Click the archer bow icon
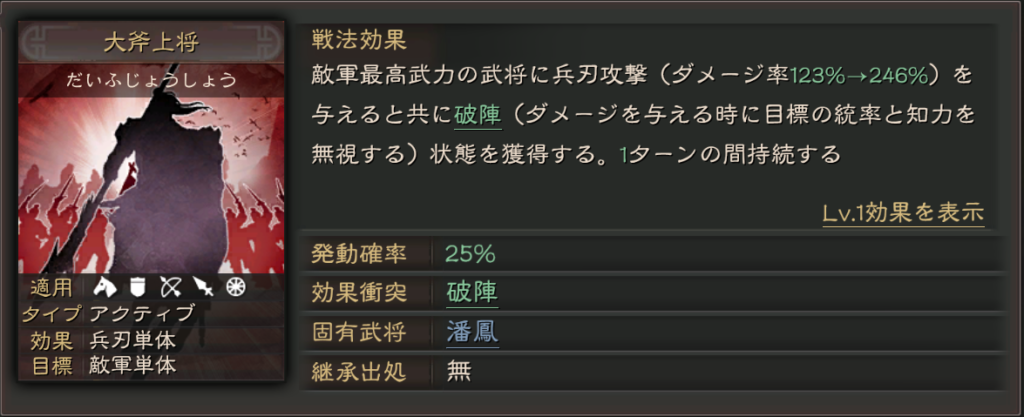The image size is (1024, 417). [170, 288]
